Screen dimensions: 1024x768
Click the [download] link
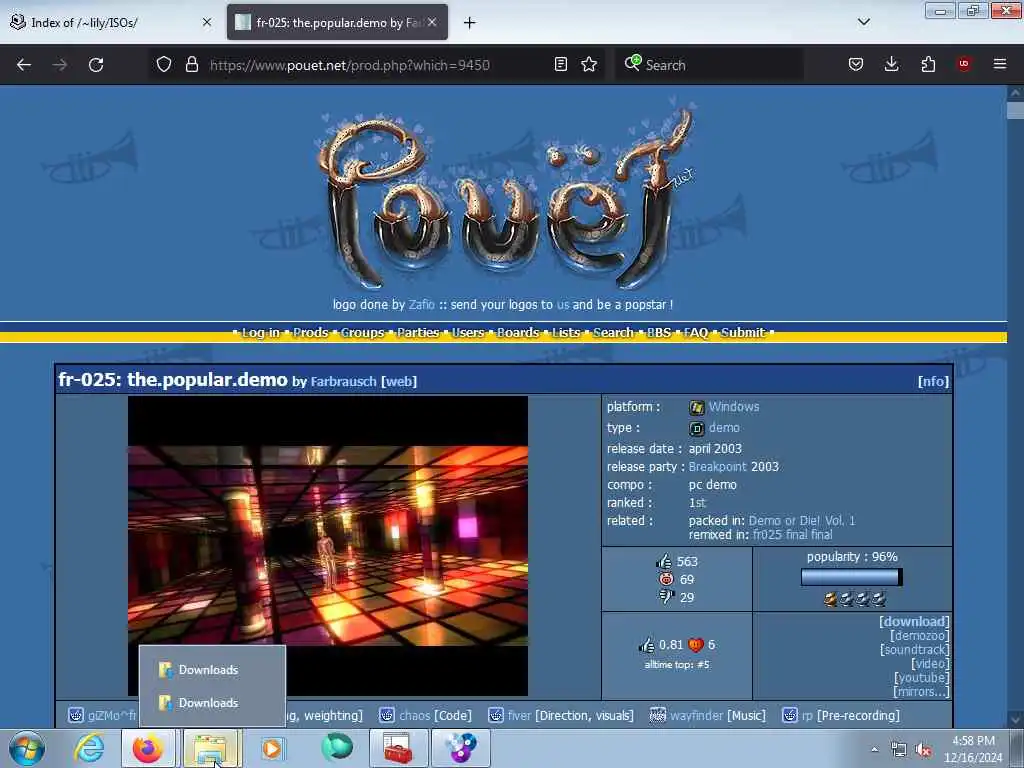pyautogui.click(x=914, y=622)
